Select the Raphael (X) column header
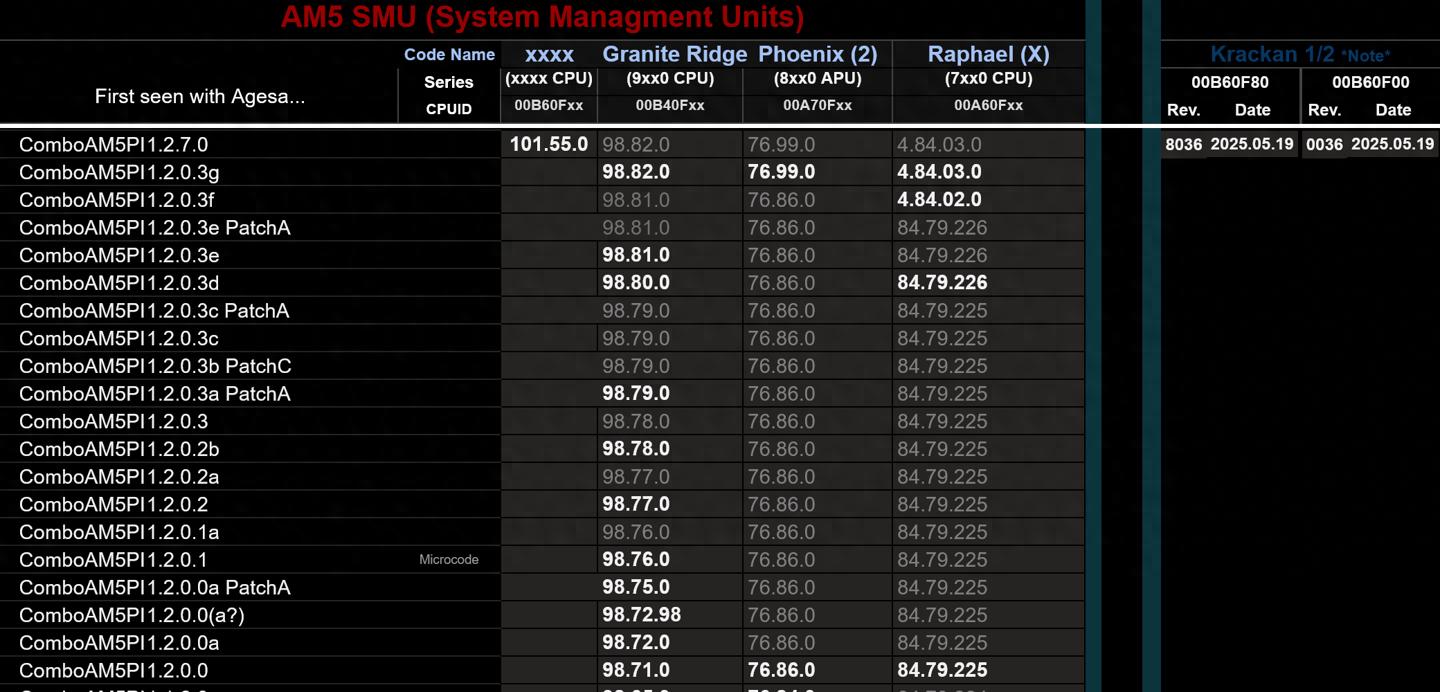Screen dimensions: 1440x692 [988, 54]
